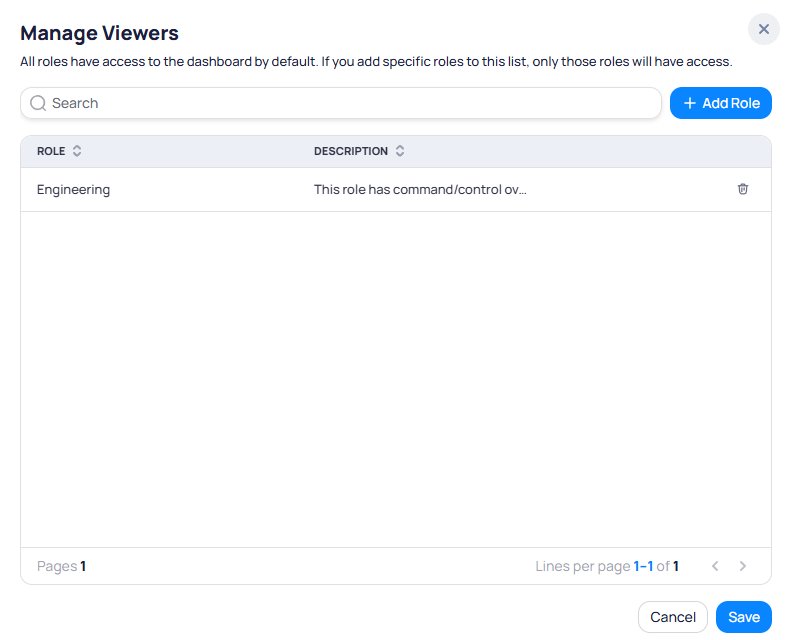Click the 1-1 lines per page value
Image resolution: width=787 pixels, height=640 pixels.
pos(643,566)
